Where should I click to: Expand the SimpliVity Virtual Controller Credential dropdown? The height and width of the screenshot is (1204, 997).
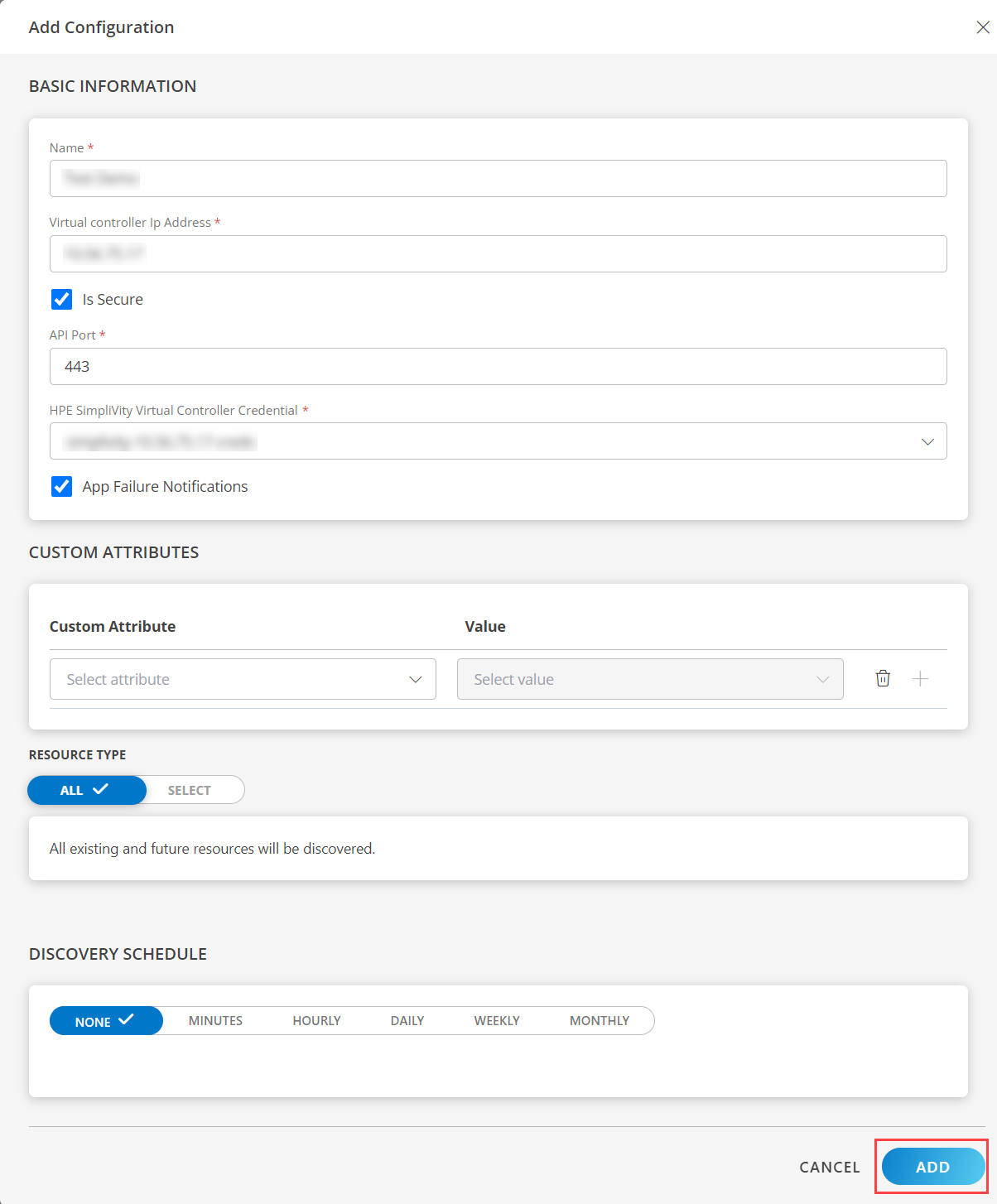coord(927,441)
